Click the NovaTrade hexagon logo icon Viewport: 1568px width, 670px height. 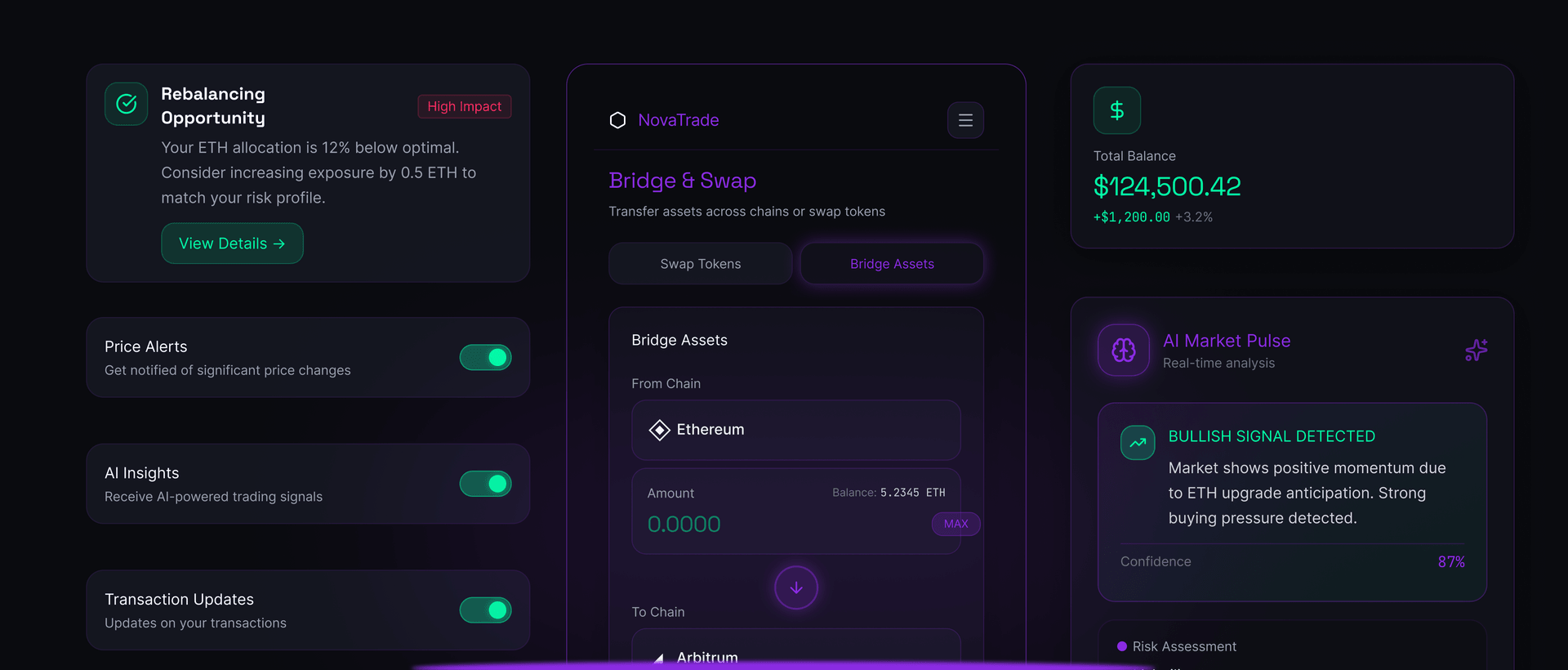point(617,120)
